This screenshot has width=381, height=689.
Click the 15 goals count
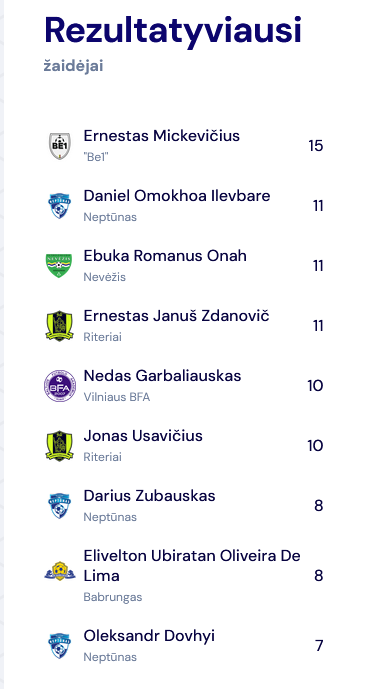[x=316, y=146]
